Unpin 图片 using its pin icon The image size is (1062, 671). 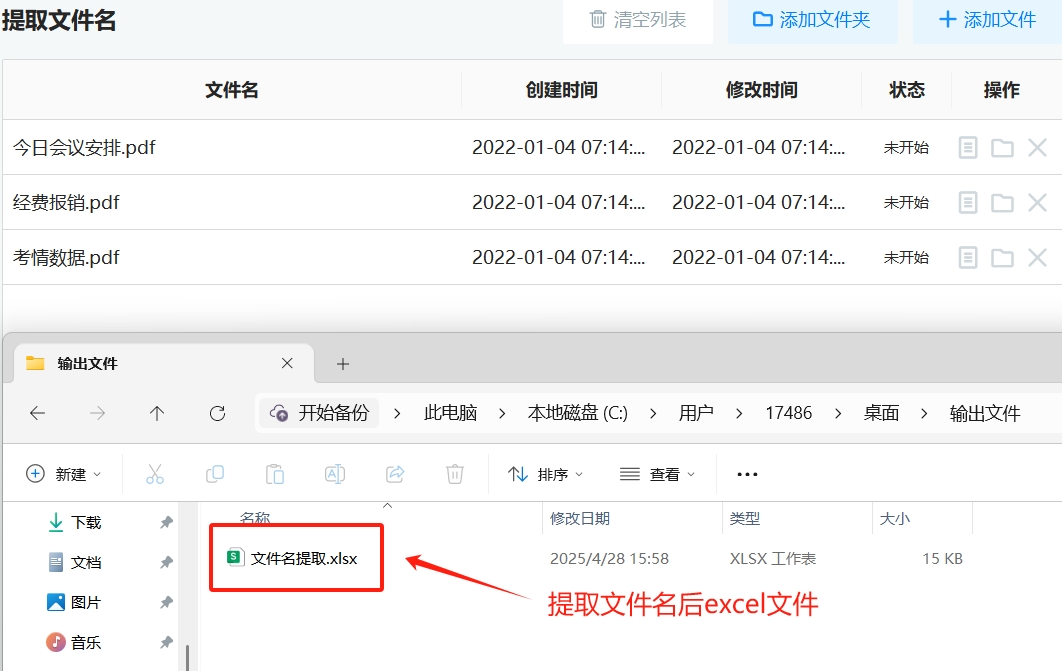pyautogui.click(x=166, y=602)
